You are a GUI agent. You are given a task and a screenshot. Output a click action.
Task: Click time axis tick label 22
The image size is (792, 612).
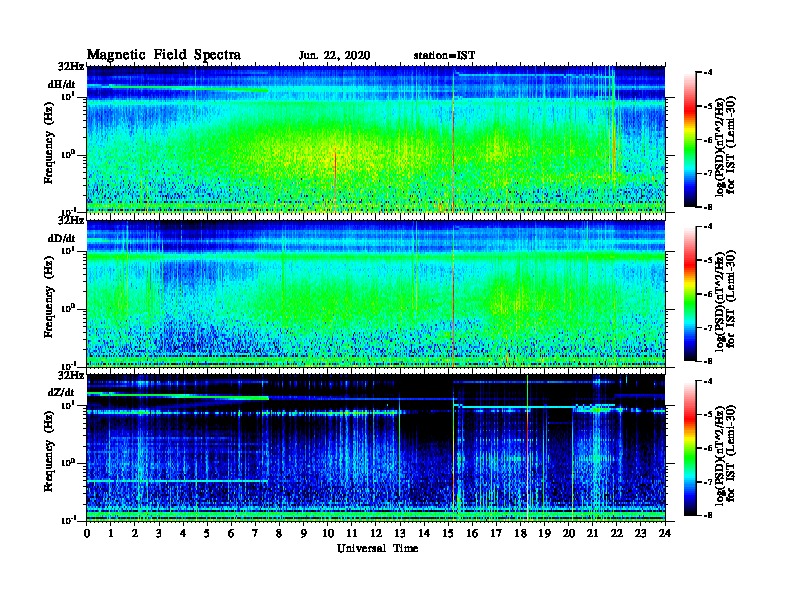(x=617, y=533)
